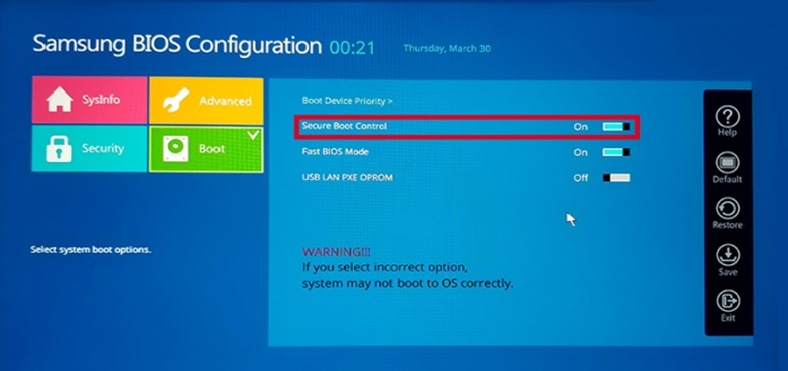The image size is (788, 371).
Task: Expand Boot Device Priority submenu
Action: (x=347, y=101)
